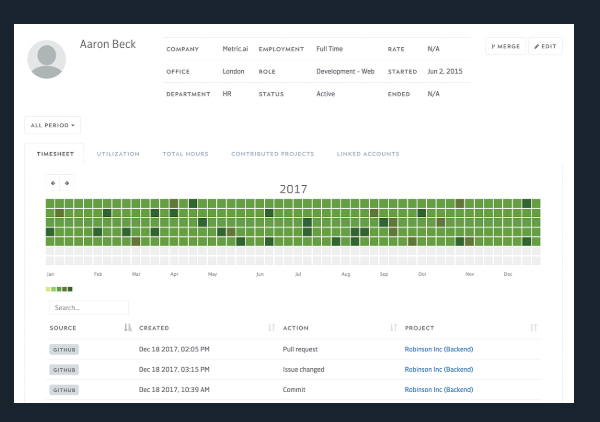Open Robinson Inc (Backend) link for Pull request

439,349
